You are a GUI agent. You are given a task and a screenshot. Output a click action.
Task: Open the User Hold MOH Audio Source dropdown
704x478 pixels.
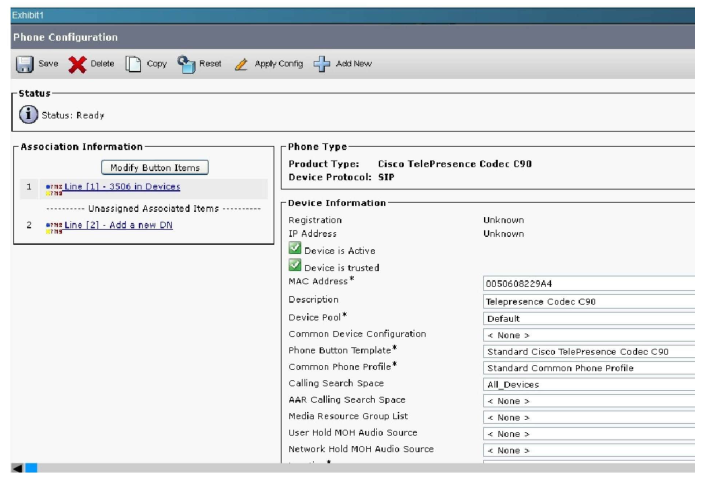589,434
